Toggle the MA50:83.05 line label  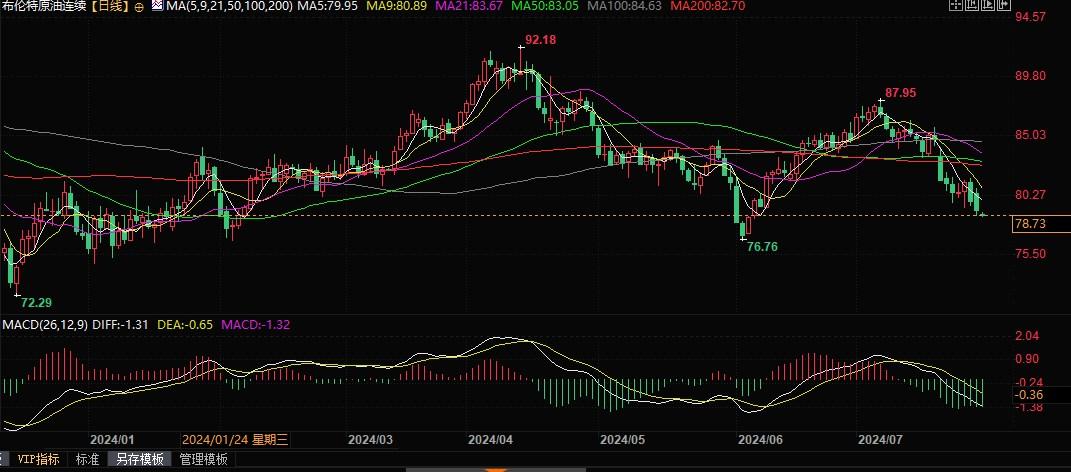tap(542, 7)
